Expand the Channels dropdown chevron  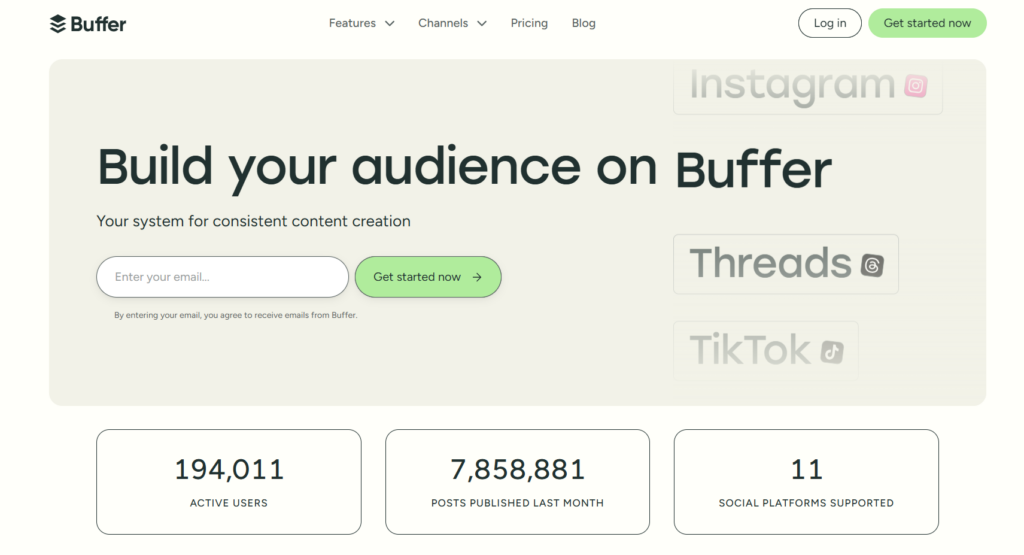pos(482,24)
